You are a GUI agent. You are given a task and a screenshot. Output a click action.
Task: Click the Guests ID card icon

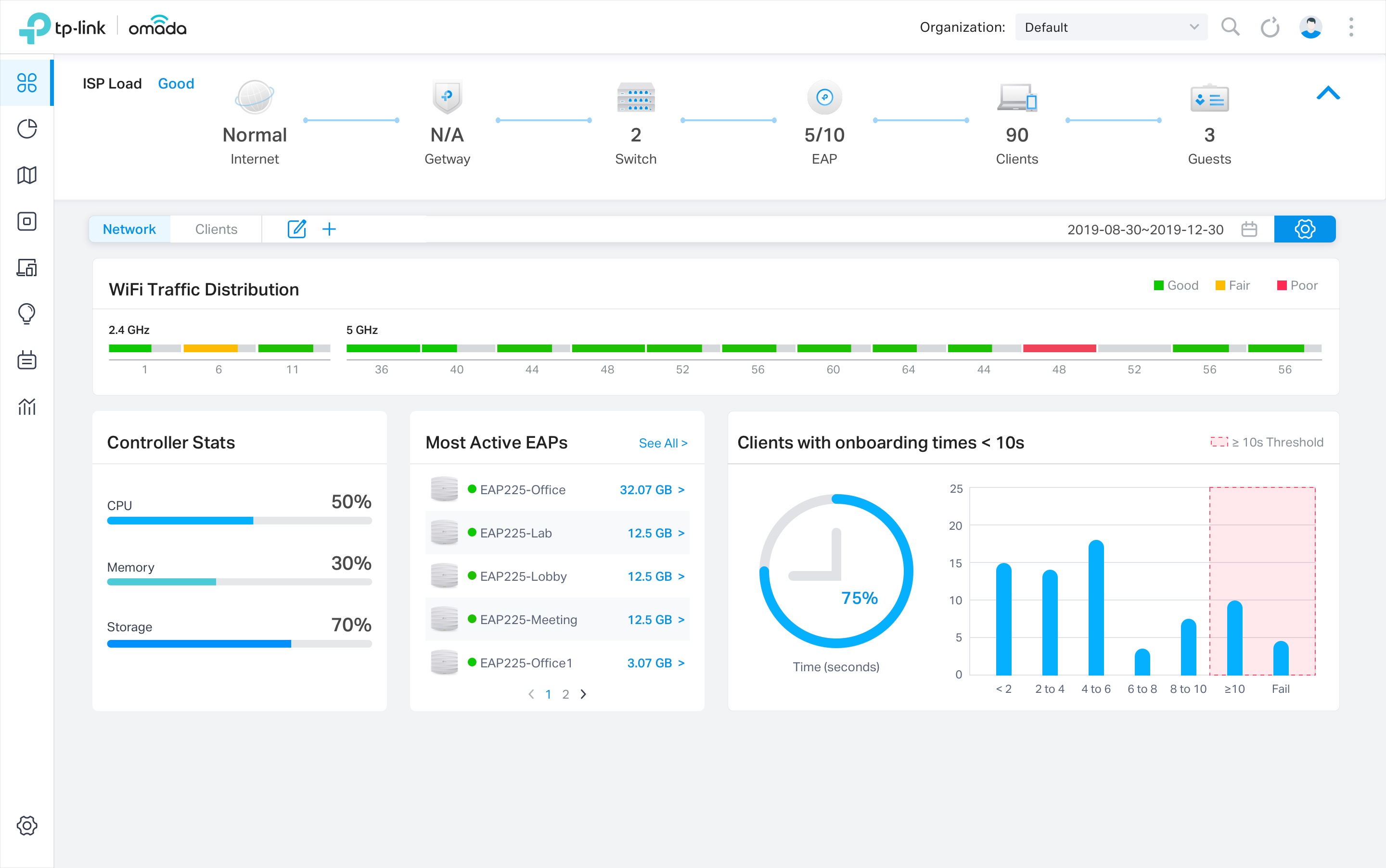[1210, 99]
